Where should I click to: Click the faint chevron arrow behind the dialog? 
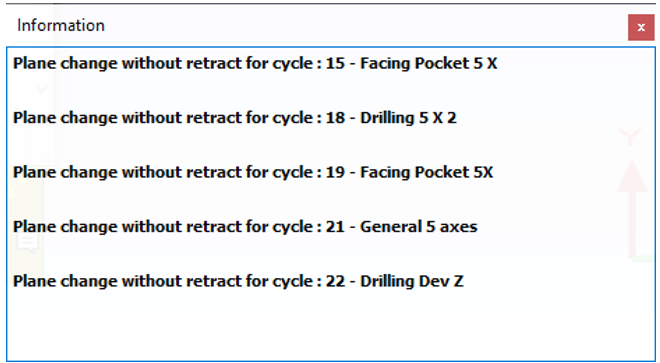[41, 89]
